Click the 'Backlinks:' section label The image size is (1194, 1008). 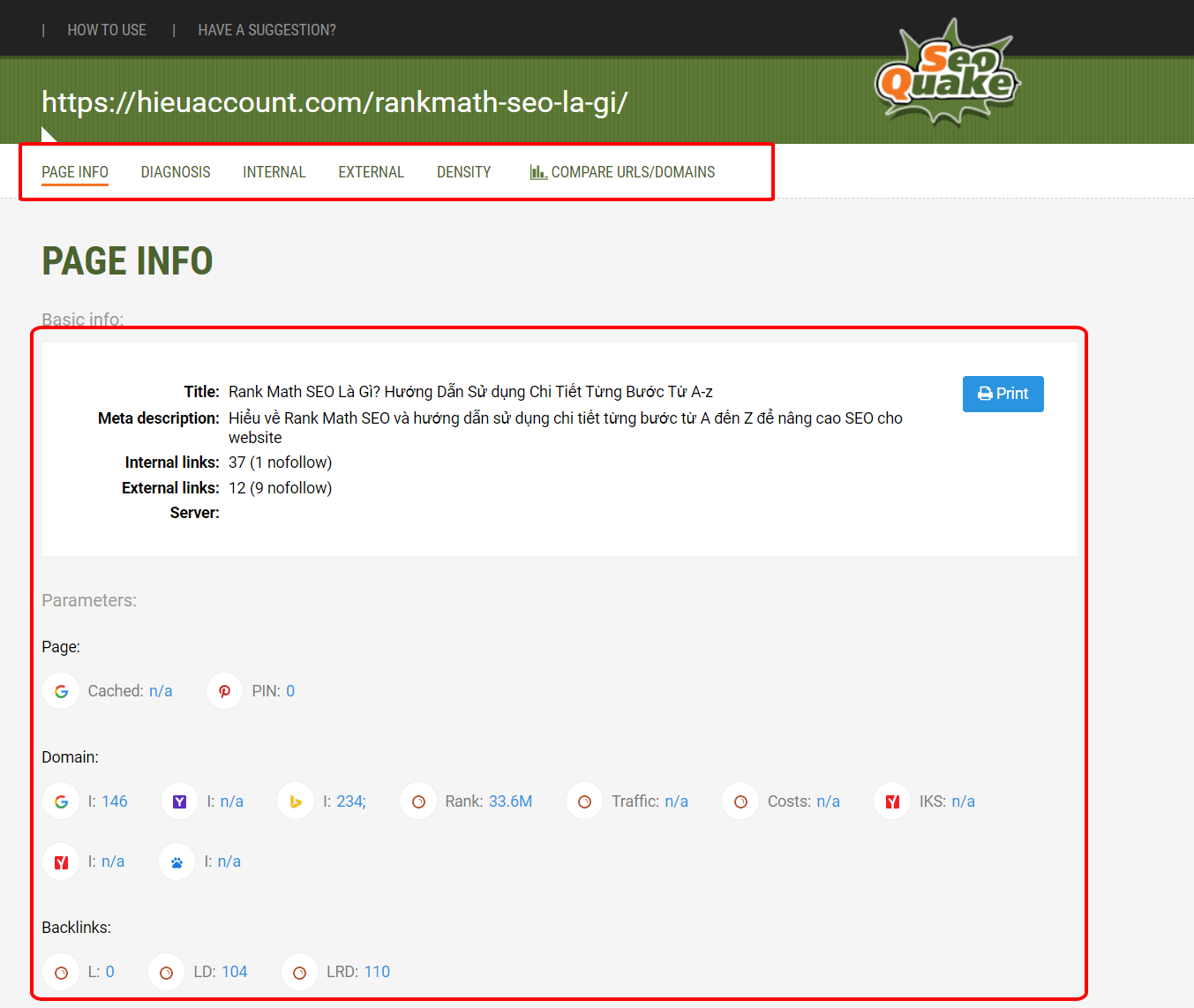[77, 928]
